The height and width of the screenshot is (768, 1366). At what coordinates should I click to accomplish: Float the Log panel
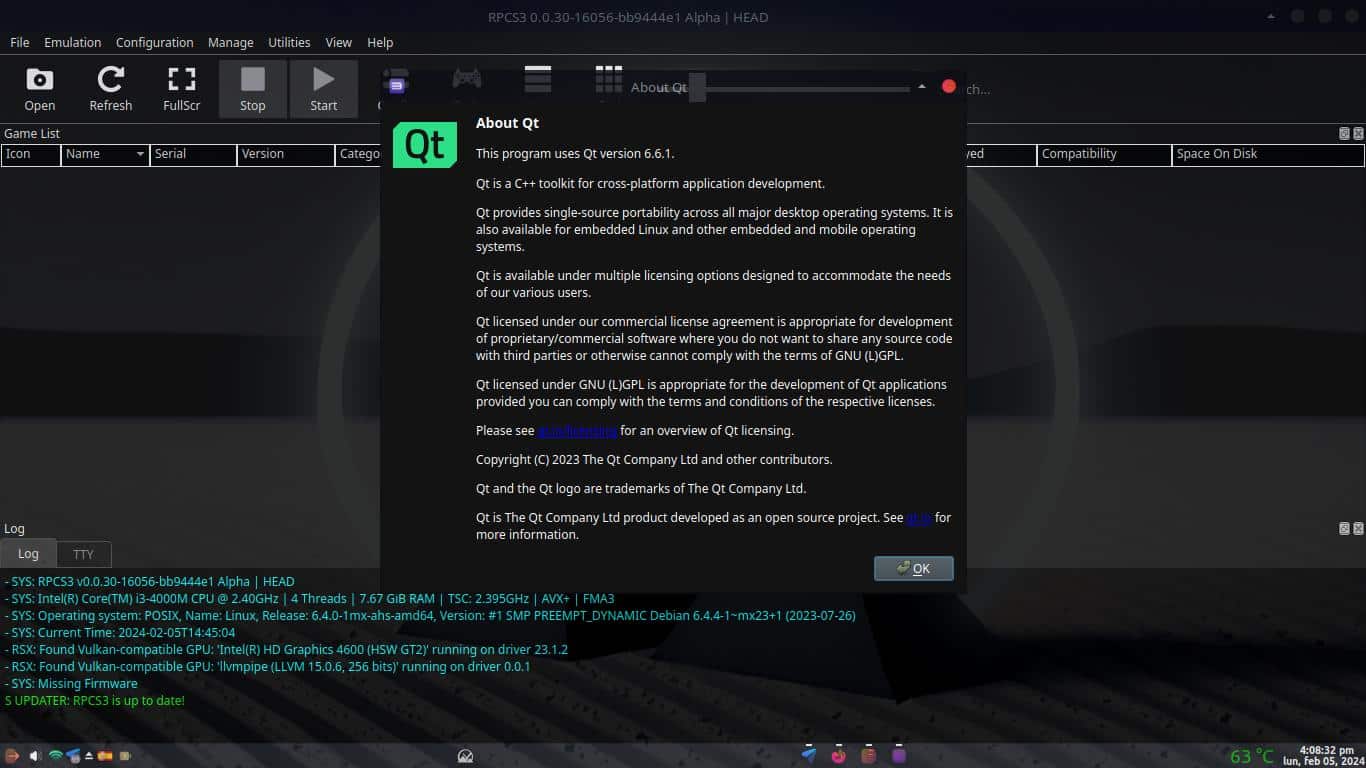(x=1345, y=528)
